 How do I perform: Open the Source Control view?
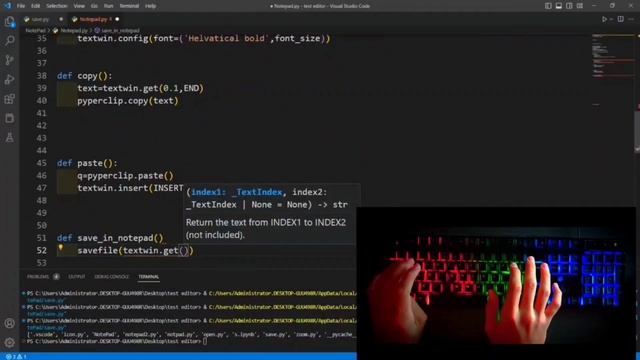9,60
